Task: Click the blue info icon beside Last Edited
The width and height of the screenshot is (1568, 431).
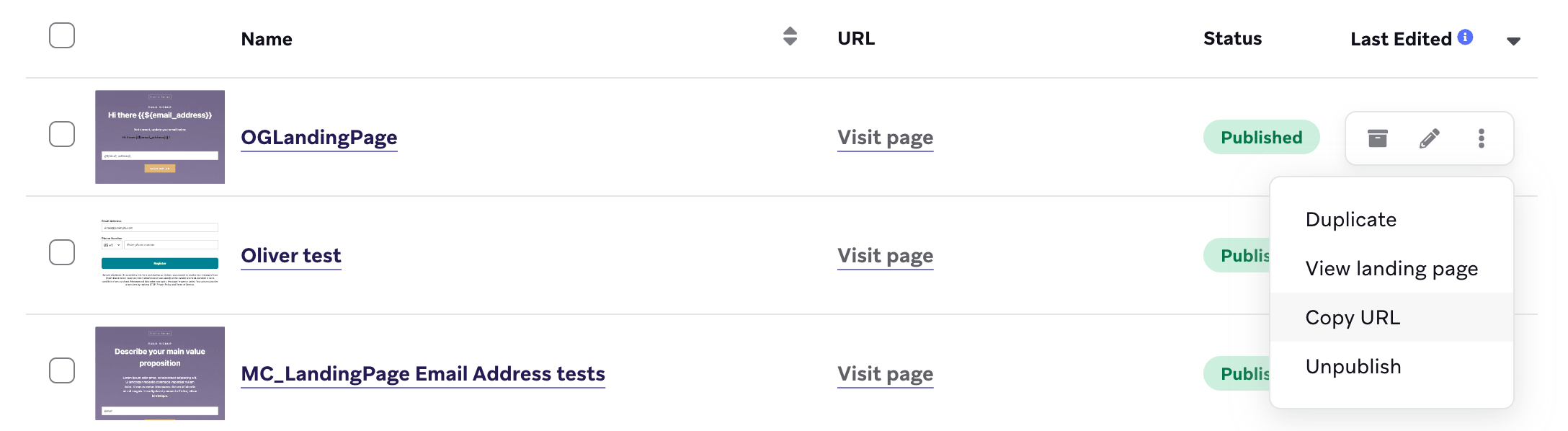Action: click(1465, 37)
